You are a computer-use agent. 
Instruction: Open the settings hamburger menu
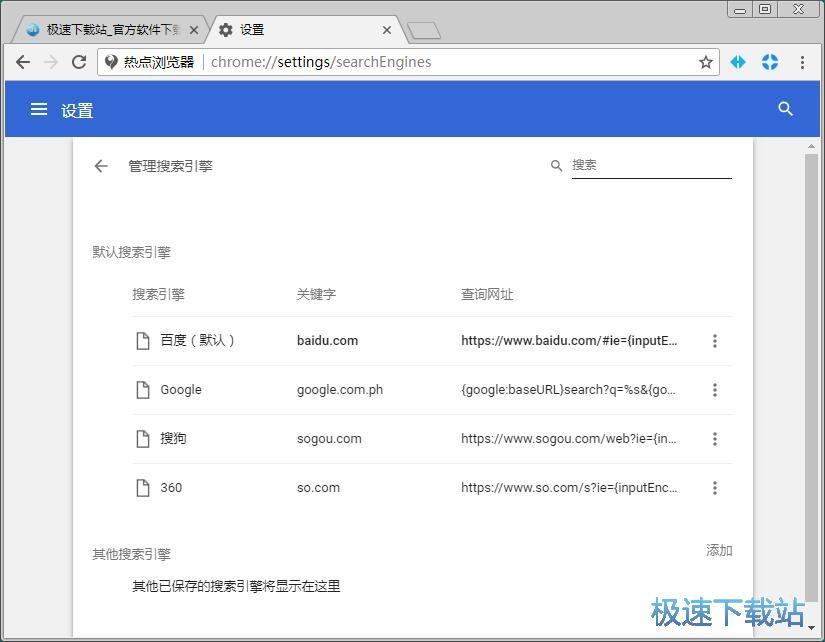click(38, 110)
